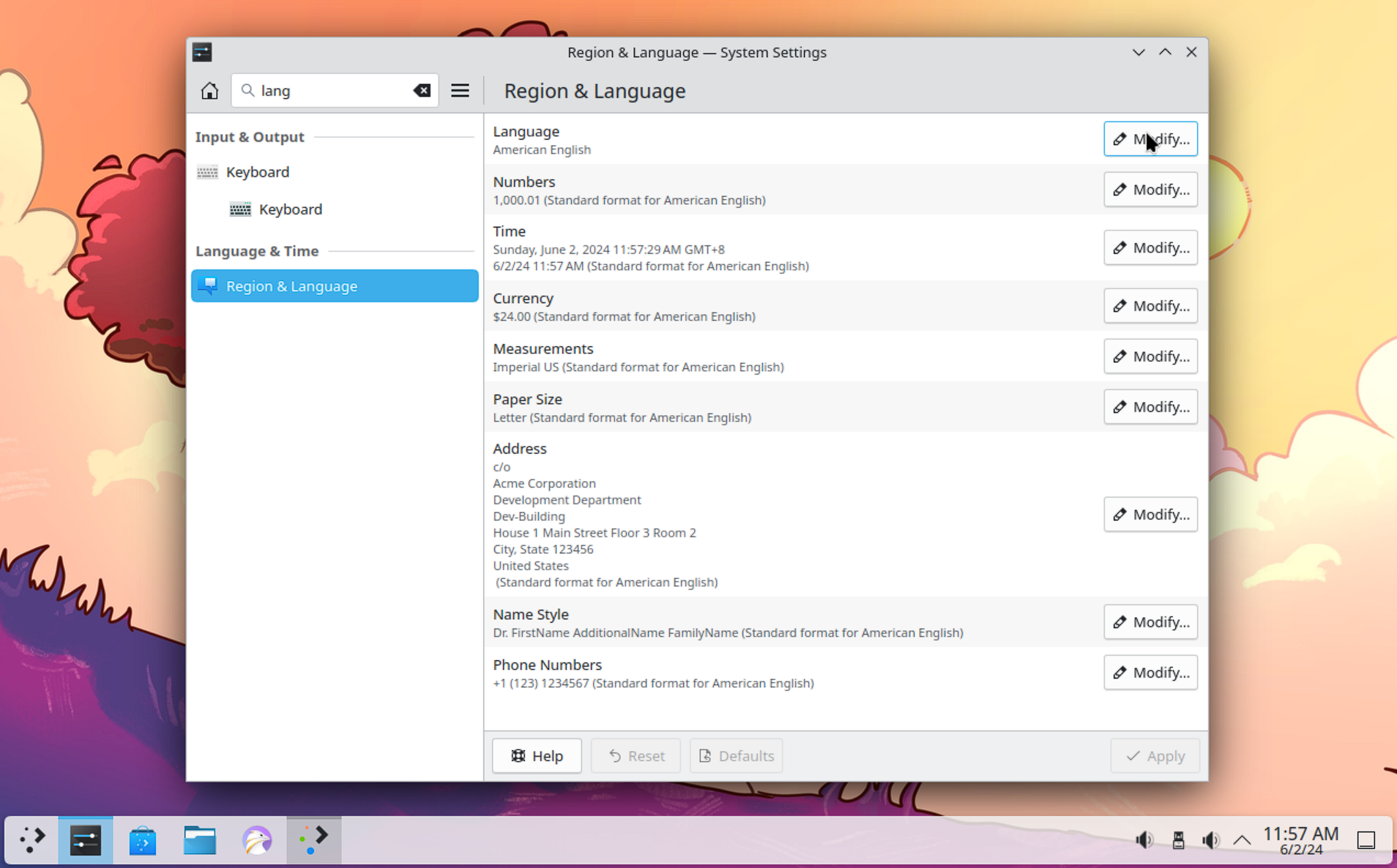Open the nested Keyboard sub-item
The image size is (1397, 868).
point(335,209)
